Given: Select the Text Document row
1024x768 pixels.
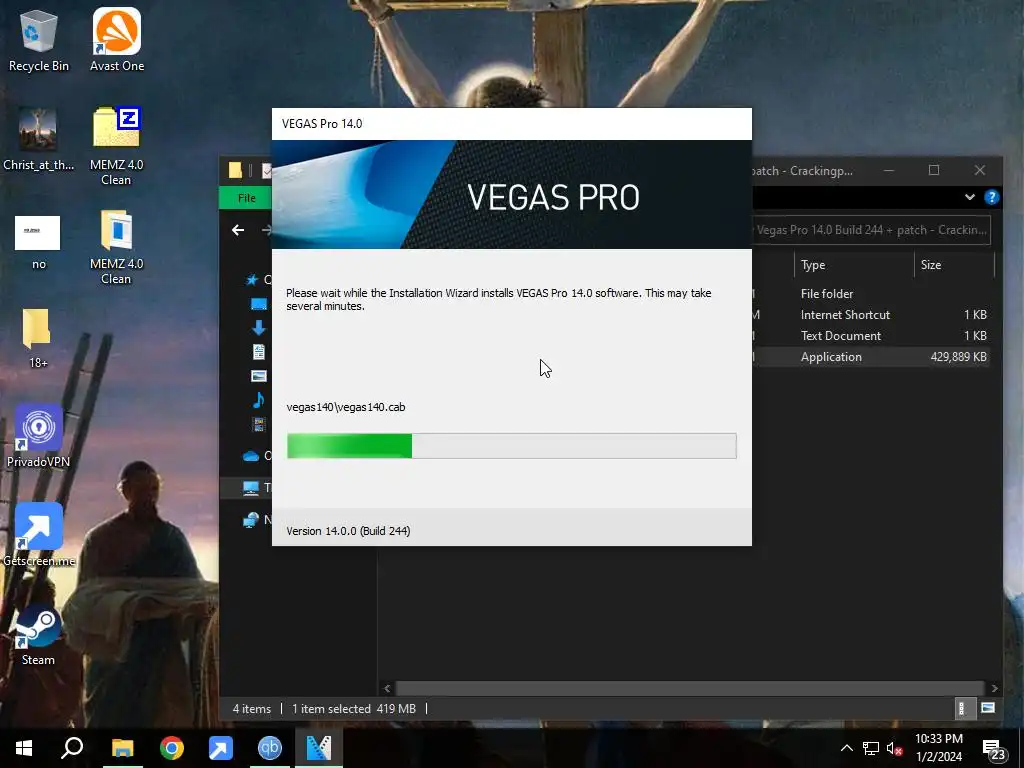Looking at the screenshot, I should pyautogui.click(x=872, y=336).
